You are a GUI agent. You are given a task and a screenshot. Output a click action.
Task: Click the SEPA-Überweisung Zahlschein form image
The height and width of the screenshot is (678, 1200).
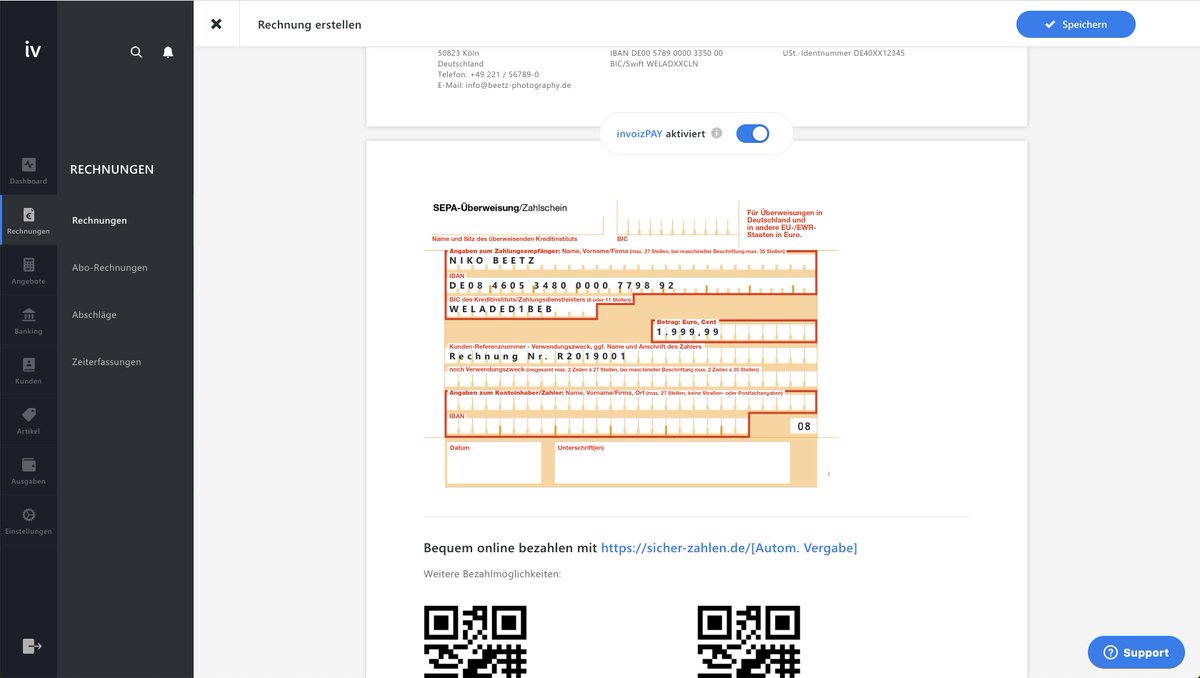pos(630,343)
